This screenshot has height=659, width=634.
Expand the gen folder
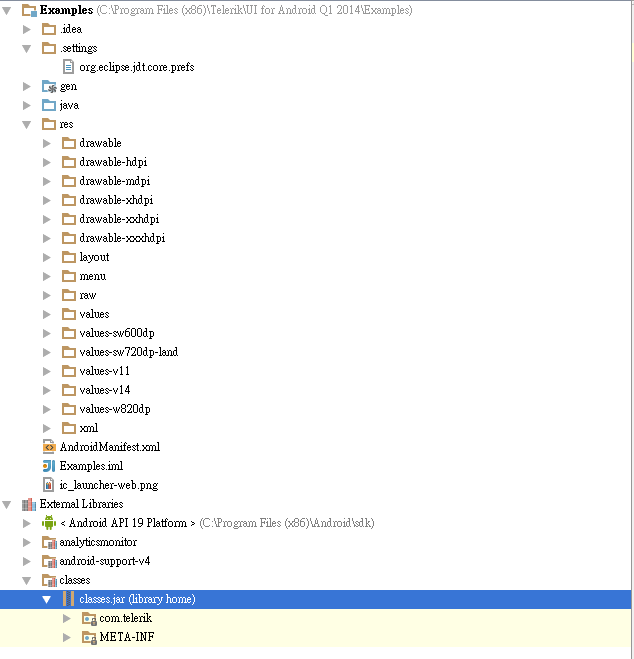click(x=27, y=86)
